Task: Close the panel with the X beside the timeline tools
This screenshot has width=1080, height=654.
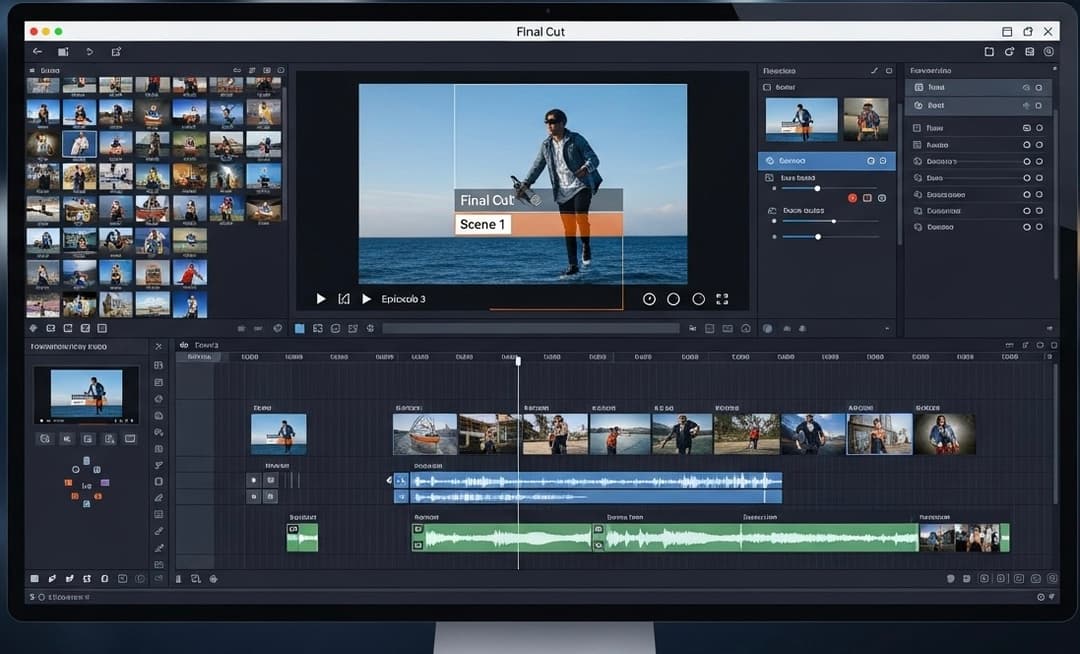Action: pyautogui.click(x=158, y=346)
